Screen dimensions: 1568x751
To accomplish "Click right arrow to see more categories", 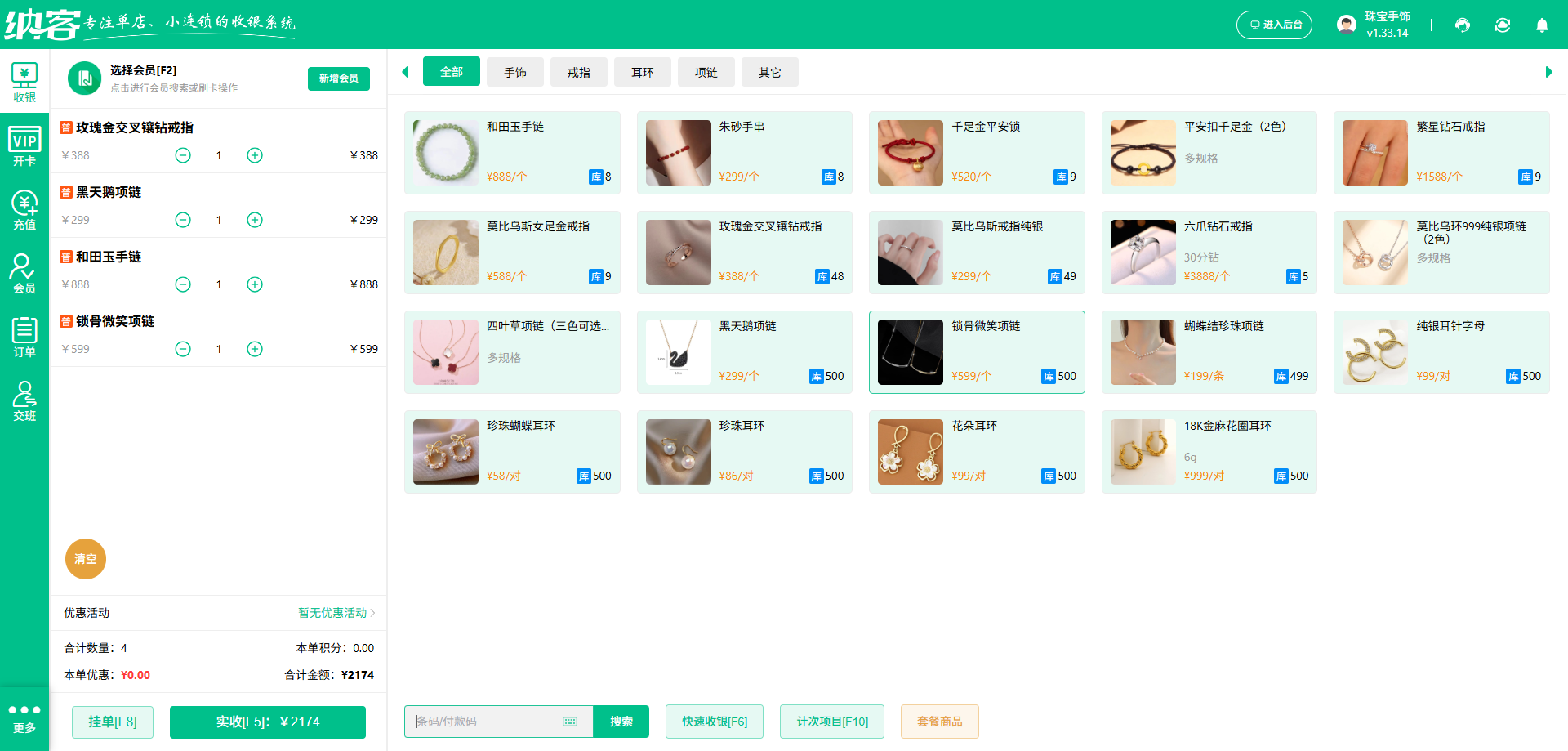I will (x=1548, y=72).
